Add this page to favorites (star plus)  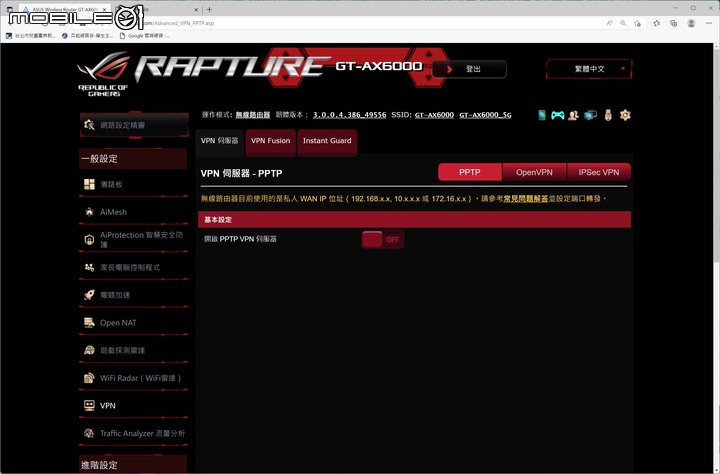click(637, 23)
